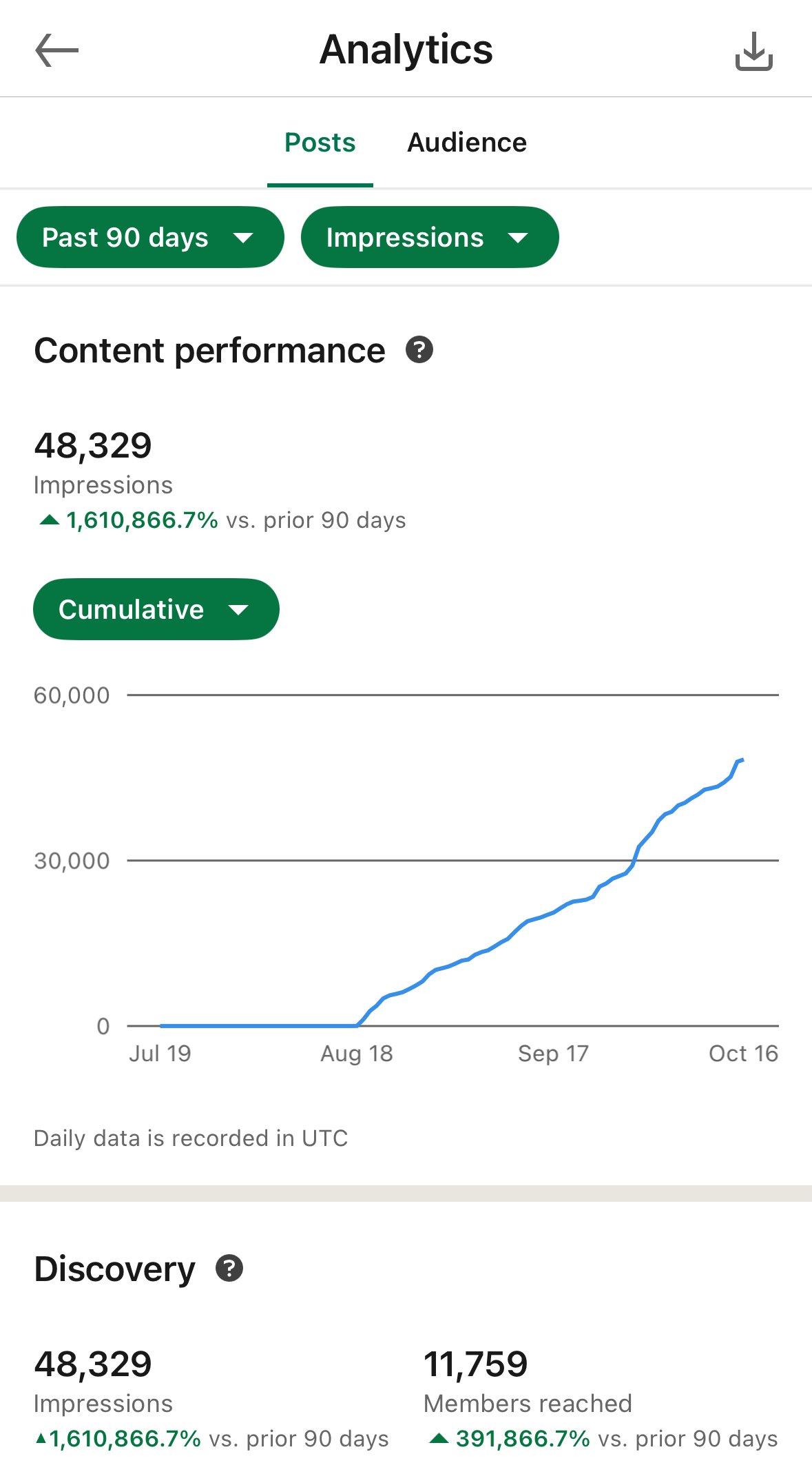The height and width of the screenshot is (1474, 812).
Task: Select the Posts tab
Action: (320, 143)
